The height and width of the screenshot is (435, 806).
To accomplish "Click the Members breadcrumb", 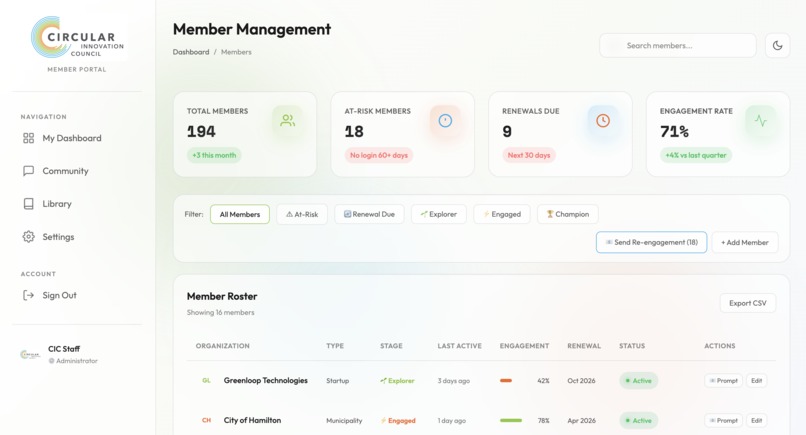I will (236, 52).
